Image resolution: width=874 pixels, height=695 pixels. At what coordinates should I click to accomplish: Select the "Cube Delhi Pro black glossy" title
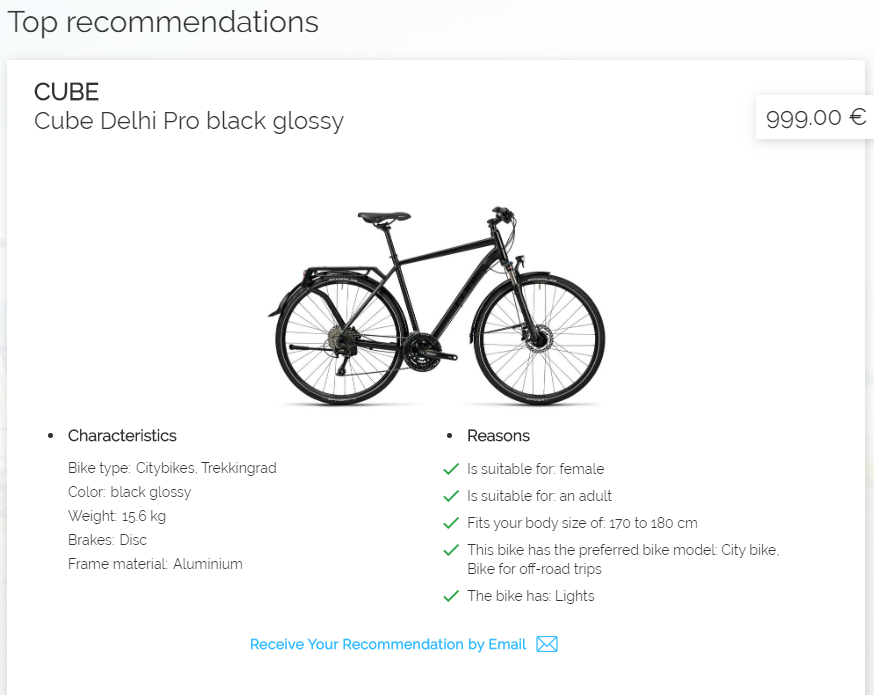coord(189,121)
